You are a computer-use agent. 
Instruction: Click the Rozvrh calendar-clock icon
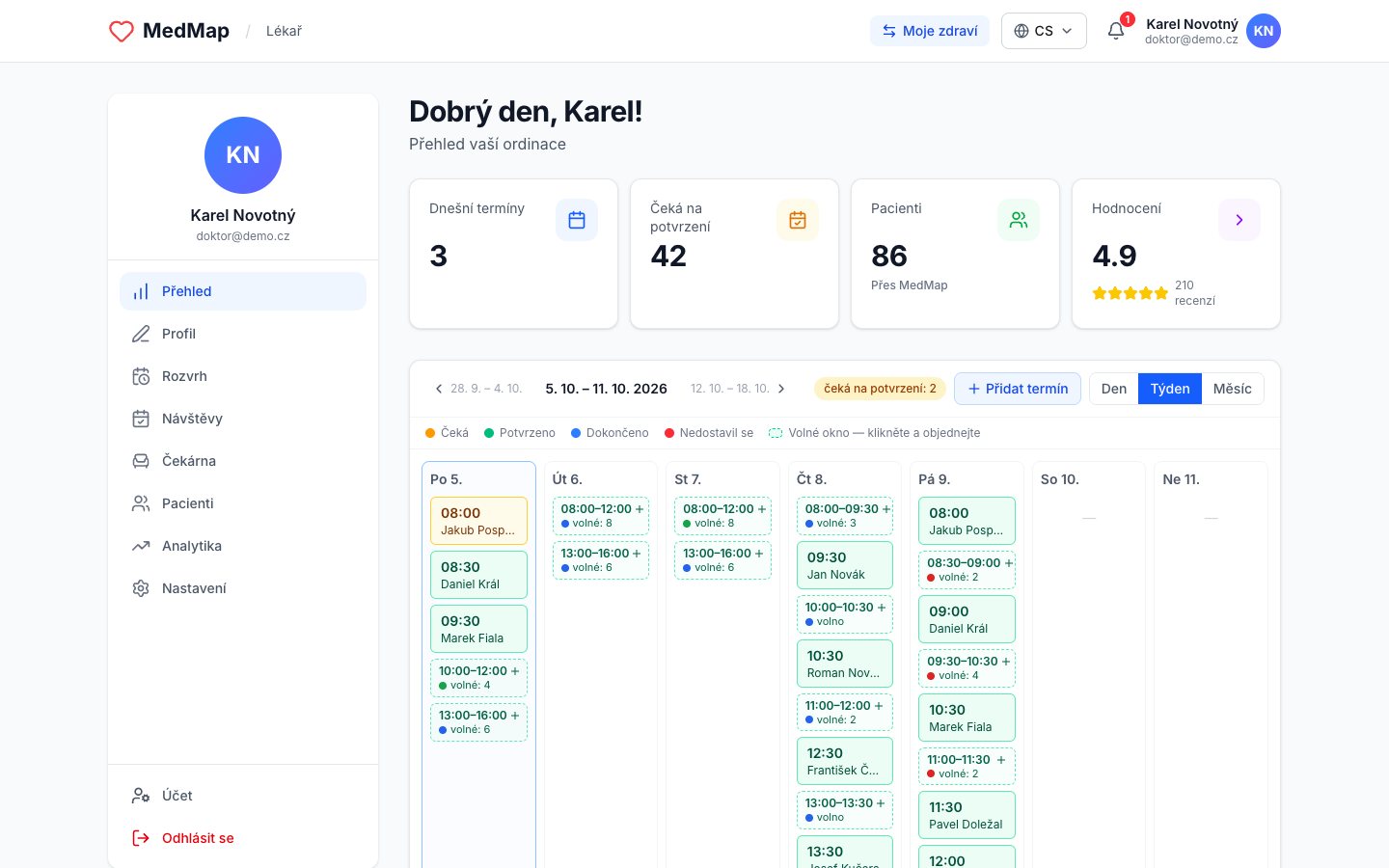tap(141, 376)
